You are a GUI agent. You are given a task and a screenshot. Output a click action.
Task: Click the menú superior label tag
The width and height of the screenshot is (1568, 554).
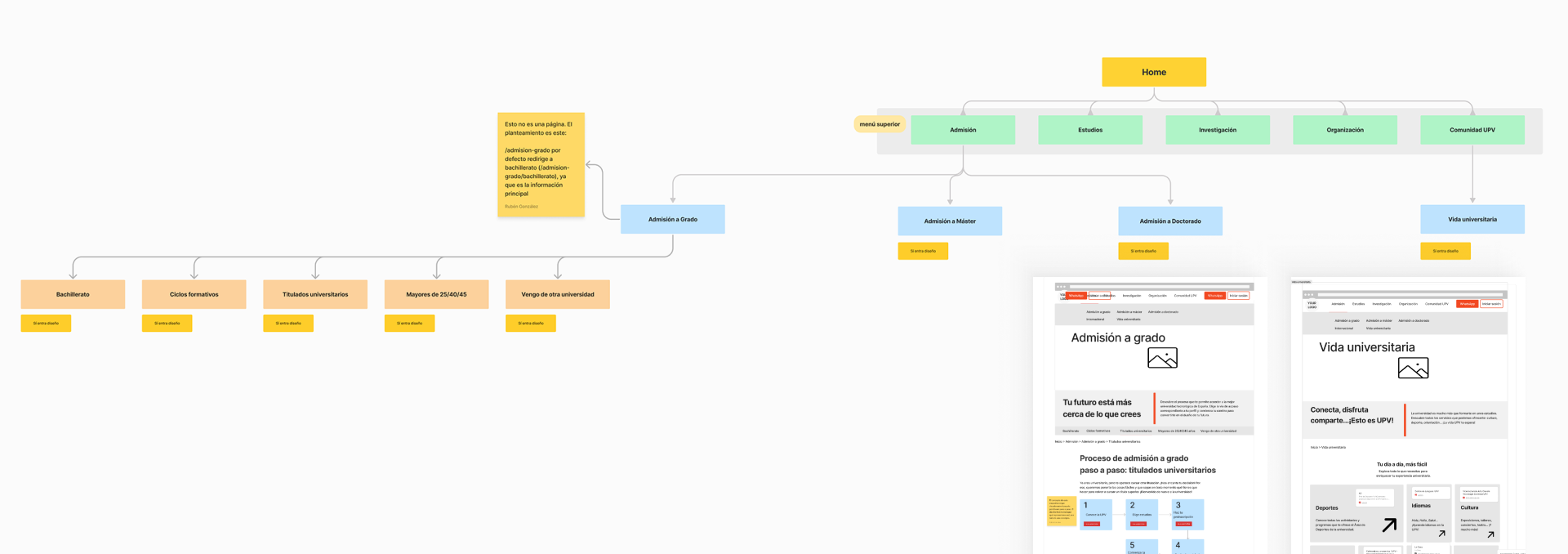(879, 124)
